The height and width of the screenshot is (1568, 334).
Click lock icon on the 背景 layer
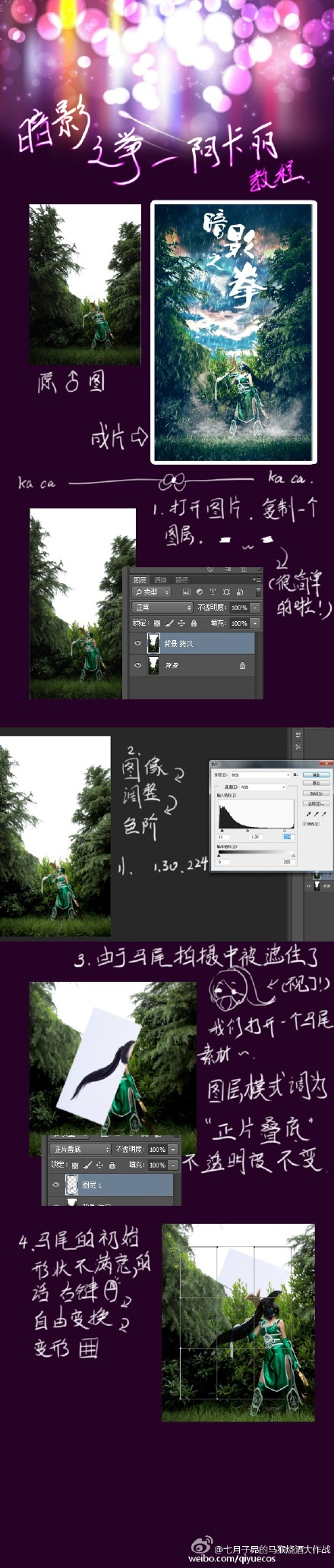242,666
